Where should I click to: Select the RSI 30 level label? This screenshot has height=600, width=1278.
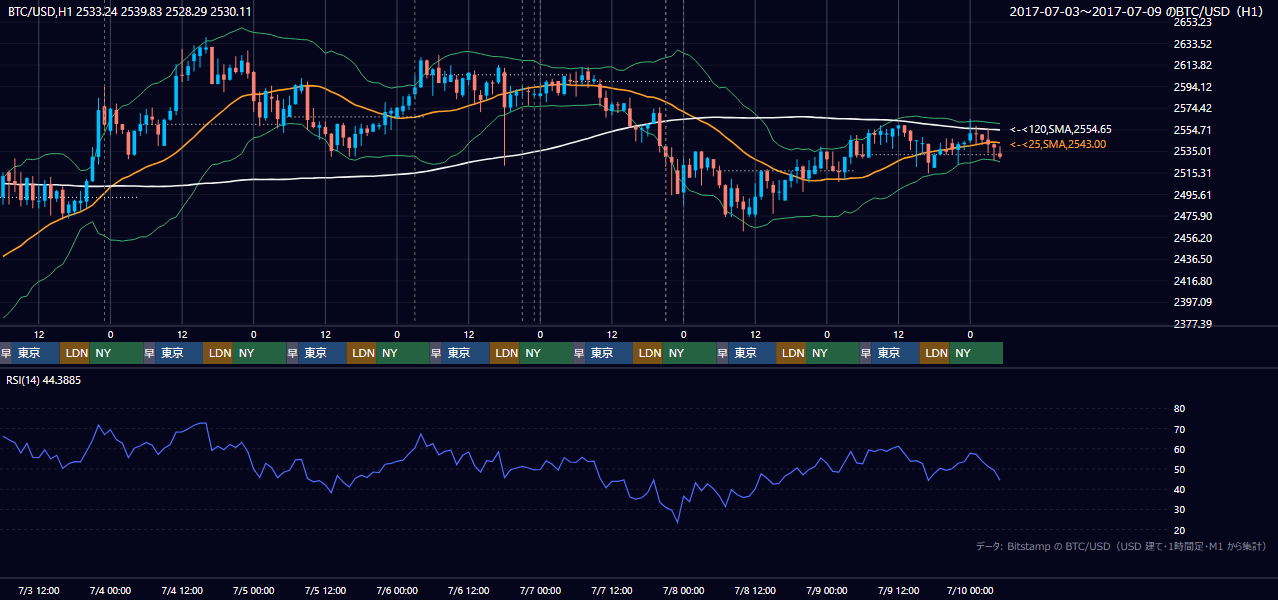point(1179,510)
